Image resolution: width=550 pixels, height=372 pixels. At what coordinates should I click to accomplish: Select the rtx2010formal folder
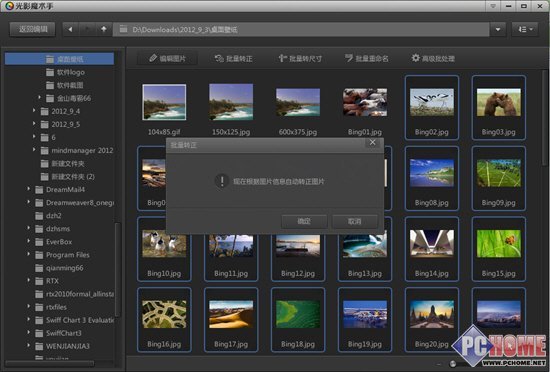[74, 294]
